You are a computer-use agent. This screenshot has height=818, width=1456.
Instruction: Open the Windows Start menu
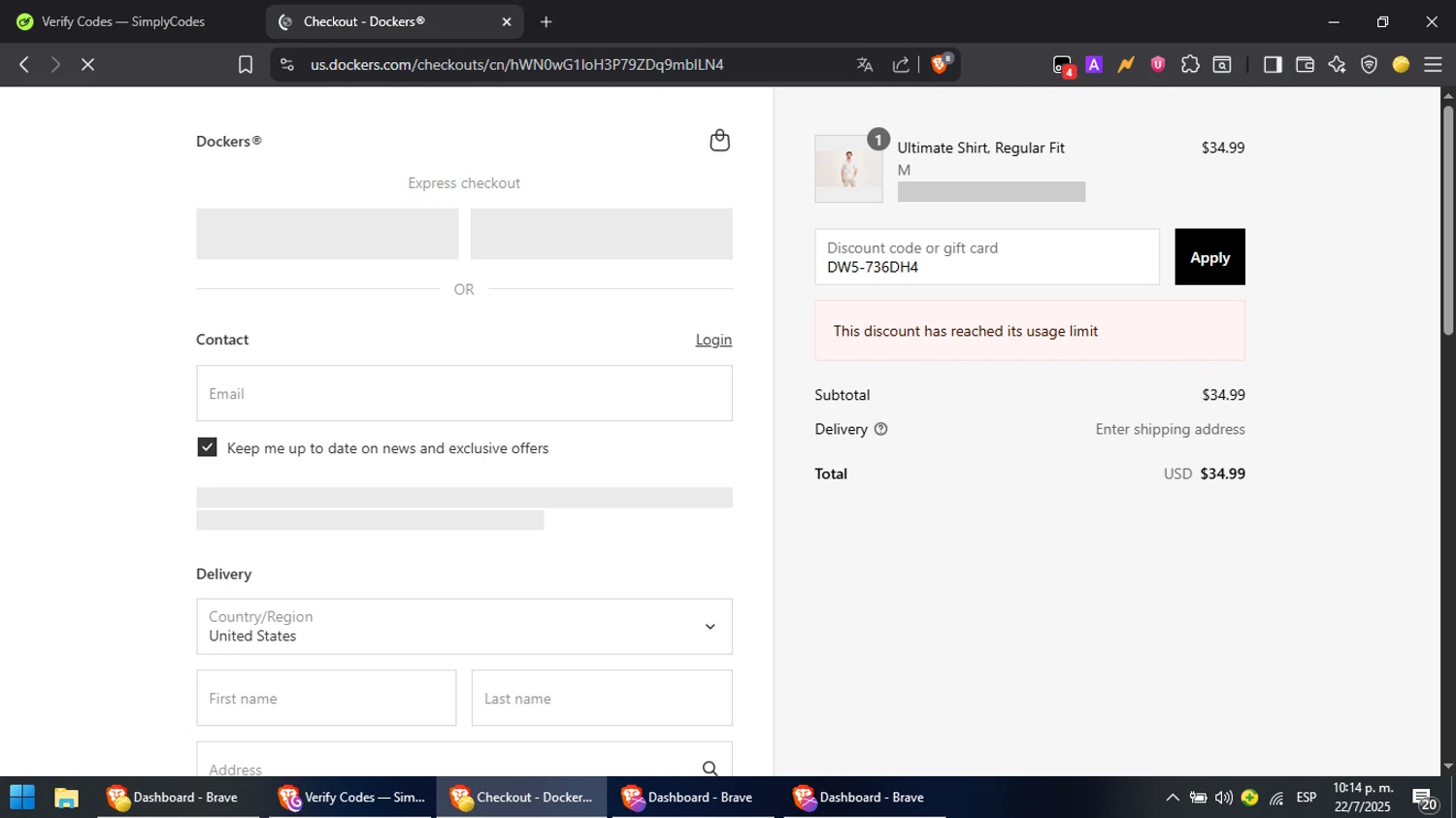pyautogui.click(x=21, y=798)
